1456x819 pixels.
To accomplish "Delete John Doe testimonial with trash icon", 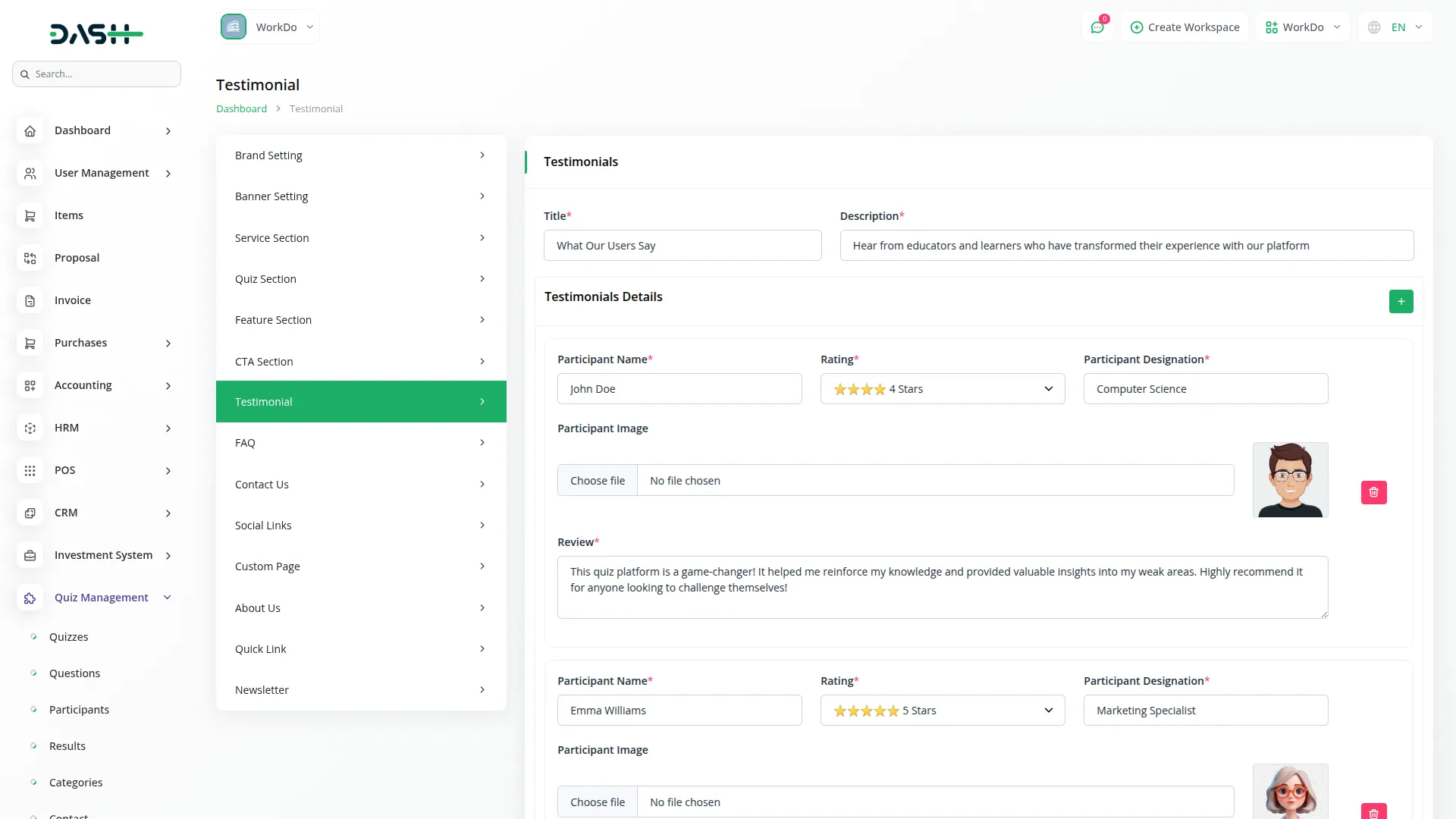I will [x=1373, y=492].
